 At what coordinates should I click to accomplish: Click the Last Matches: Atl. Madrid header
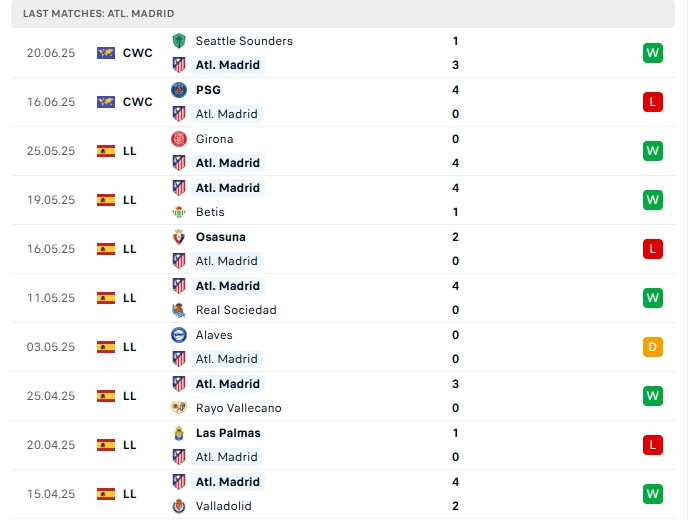[98, 13]
